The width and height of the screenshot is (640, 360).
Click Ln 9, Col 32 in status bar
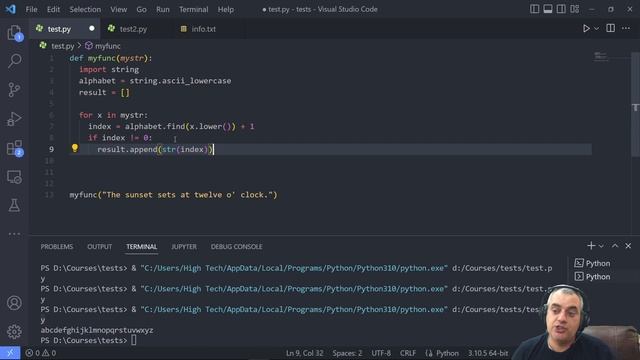304,353
